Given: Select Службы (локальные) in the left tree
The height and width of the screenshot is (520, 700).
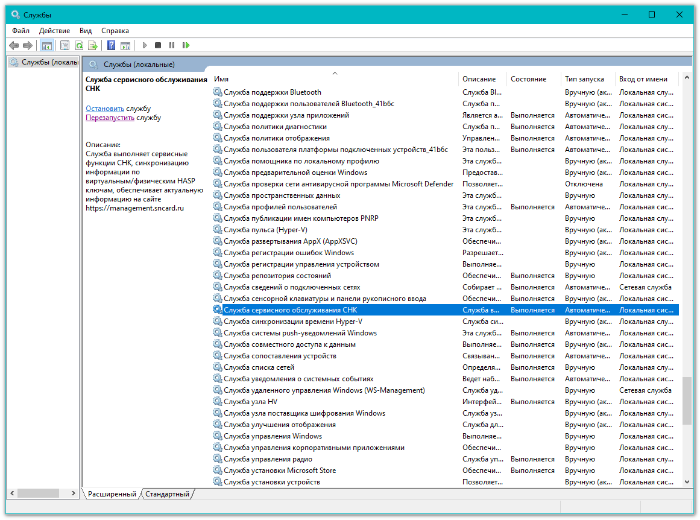Looking at the screenshot, I should coord(44,62).
